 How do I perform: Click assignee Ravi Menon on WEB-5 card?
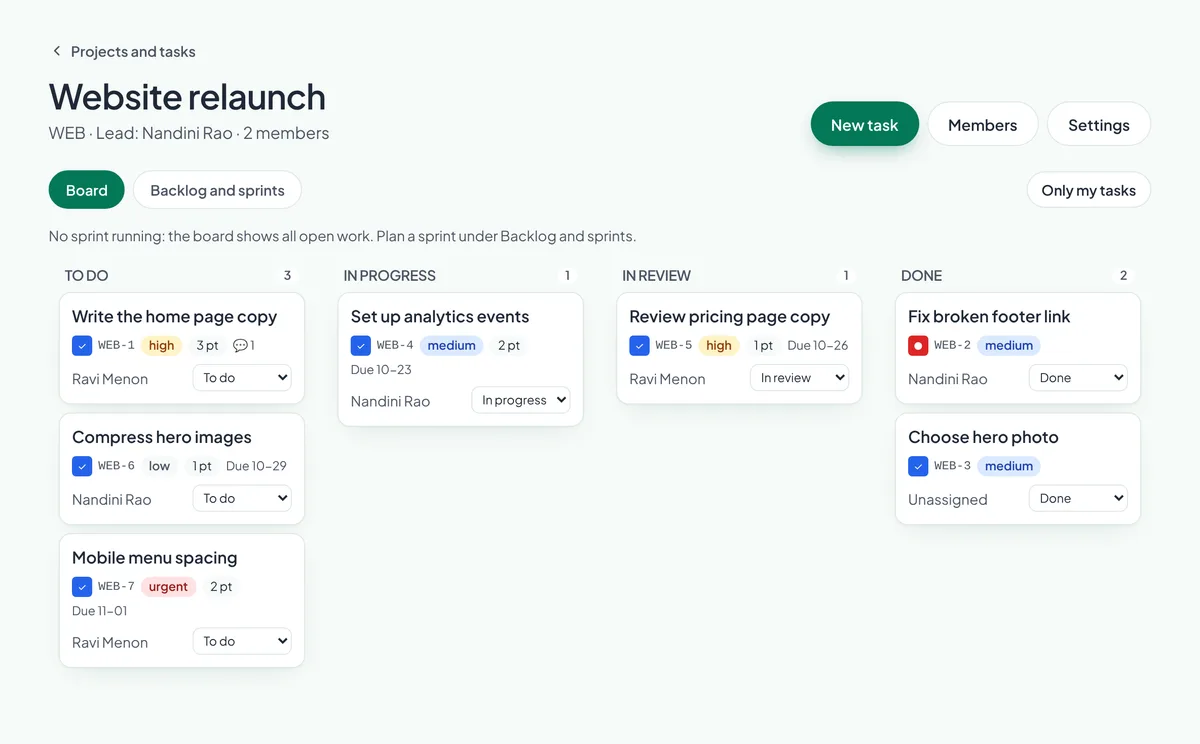tap(667, 379)
